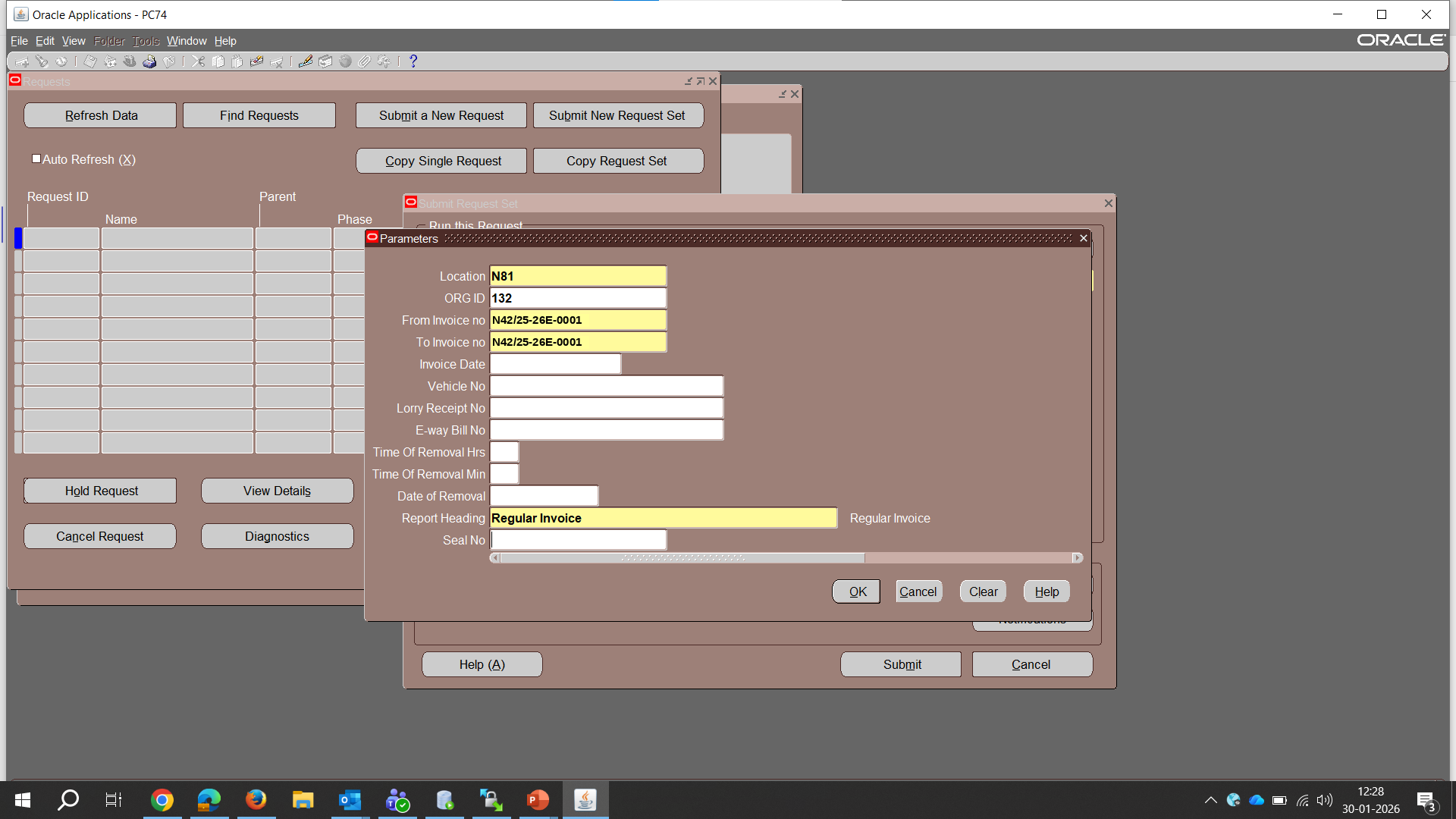Click the Switch Responsibilities hat icon
The height and width of the screenshot is (819, 1456).
click(130, 61)
